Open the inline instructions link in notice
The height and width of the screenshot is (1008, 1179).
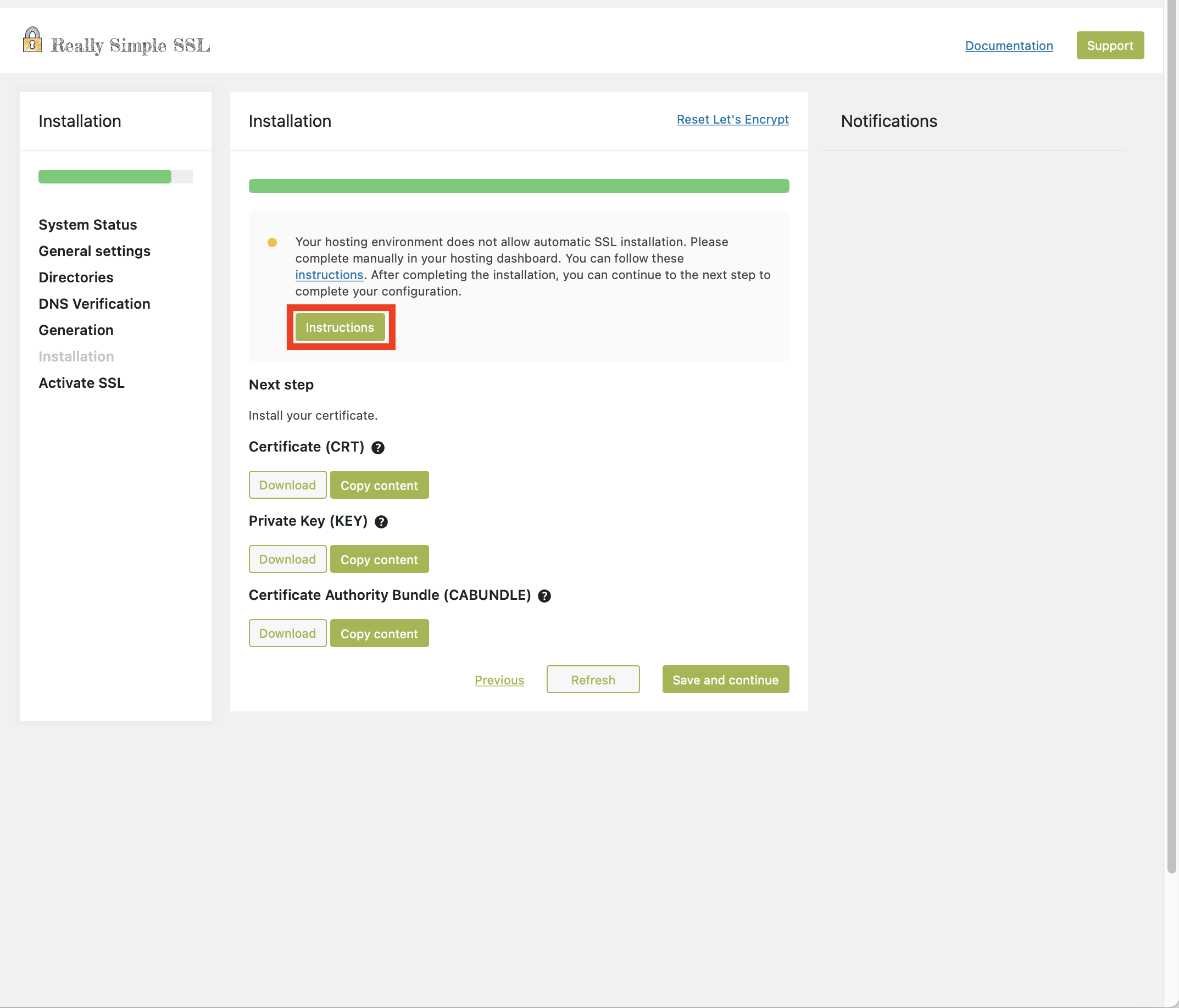(x=329, y=275)
